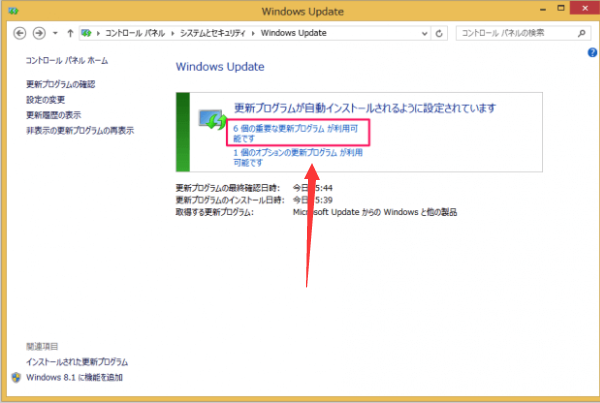
Task: Go forward with the Forward arrow button
Action: [39, 33]
